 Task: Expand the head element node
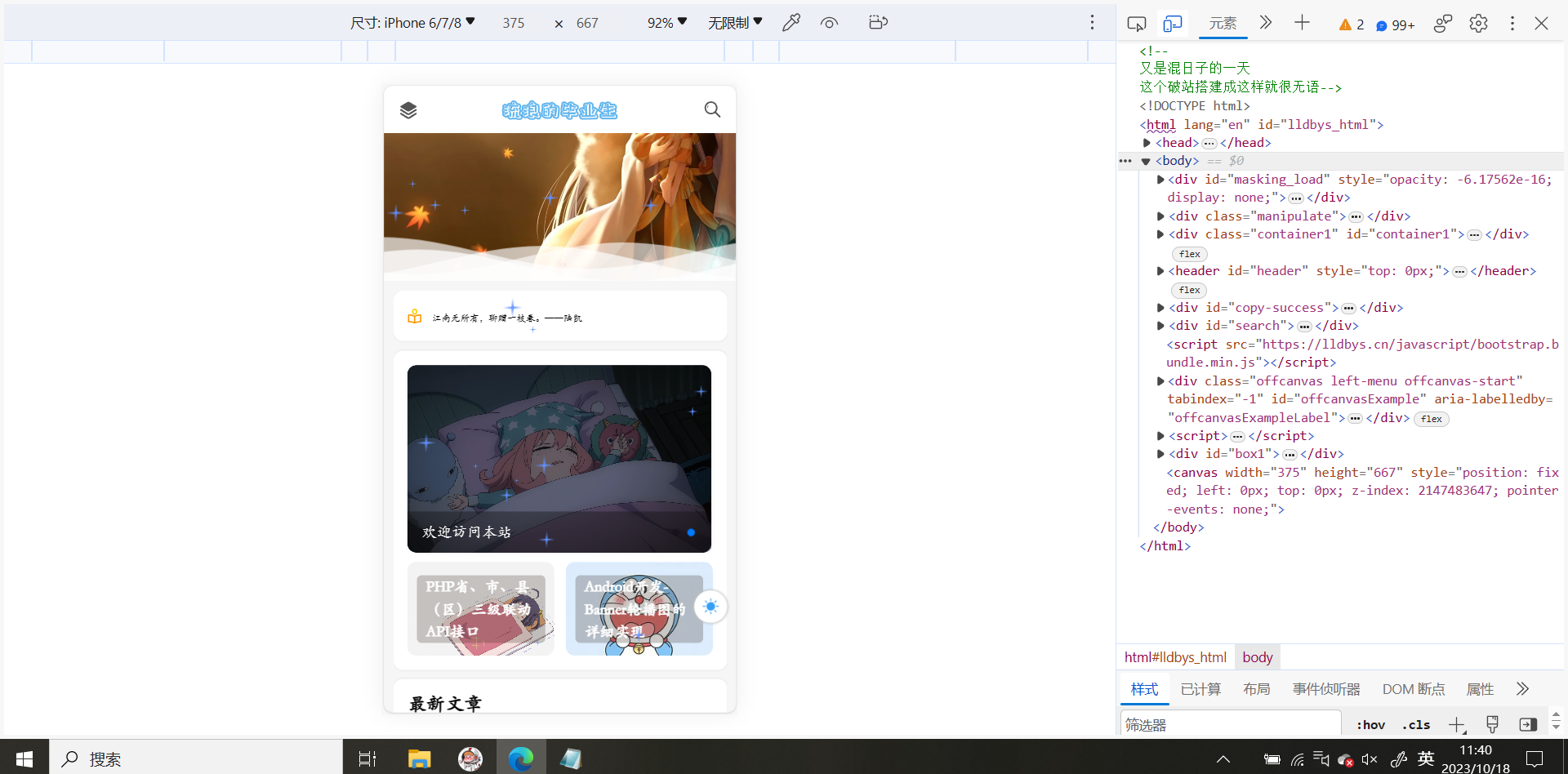click(x=1147, y=143)
